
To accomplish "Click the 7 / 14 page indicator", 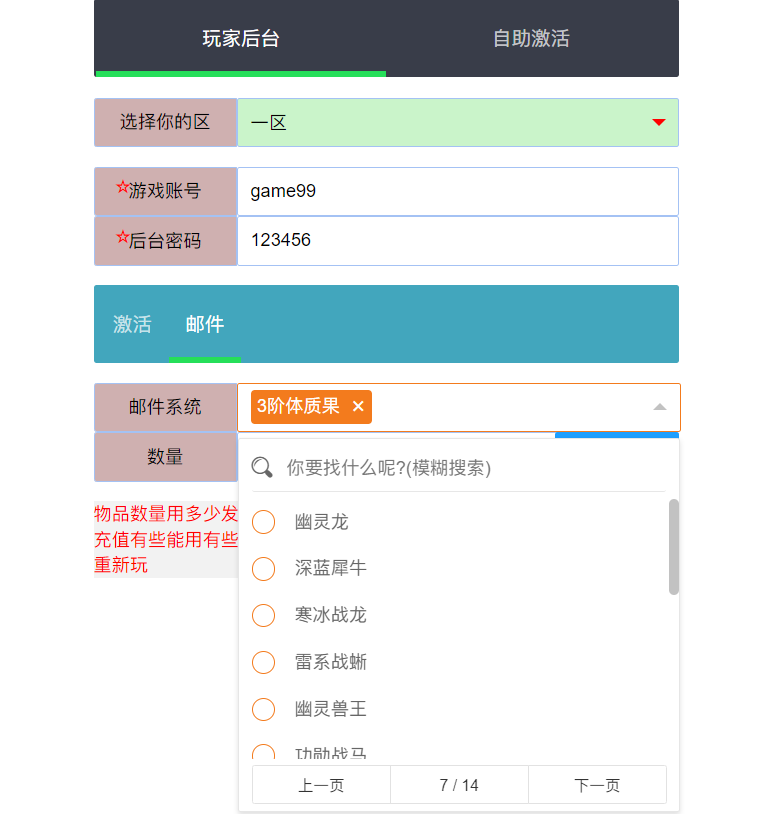I will (x=459, y=785).
